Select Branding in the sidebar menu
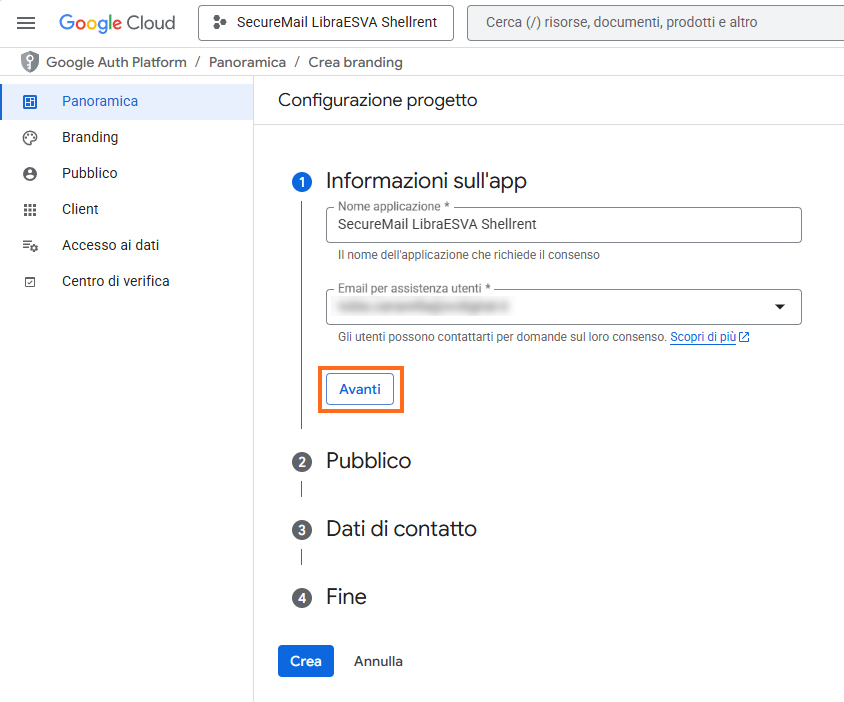 pyautogui.click(x=90, y=137)
